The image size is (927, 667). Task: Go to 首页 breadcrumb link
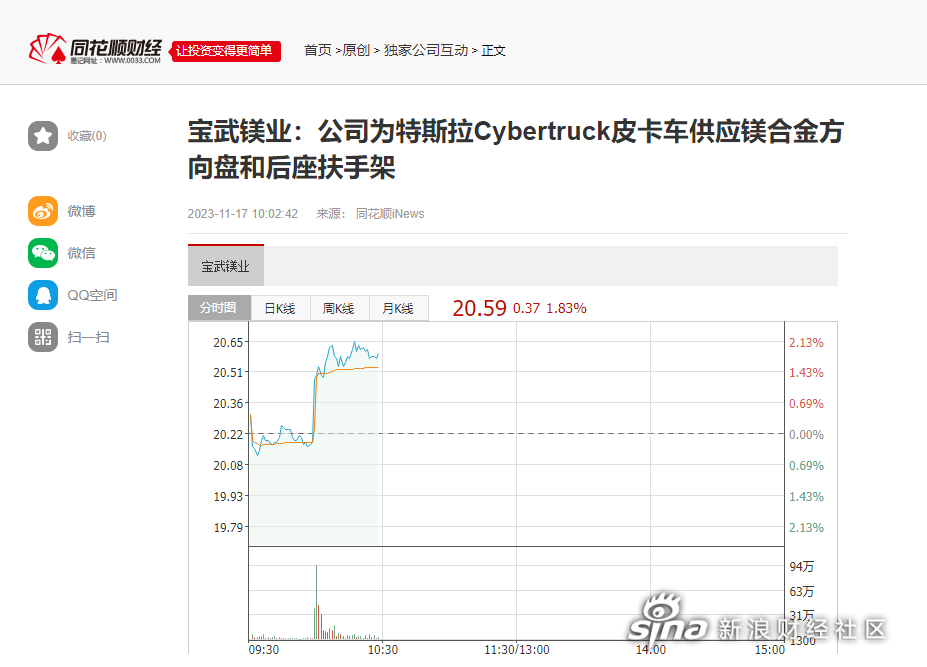[317, 51]
